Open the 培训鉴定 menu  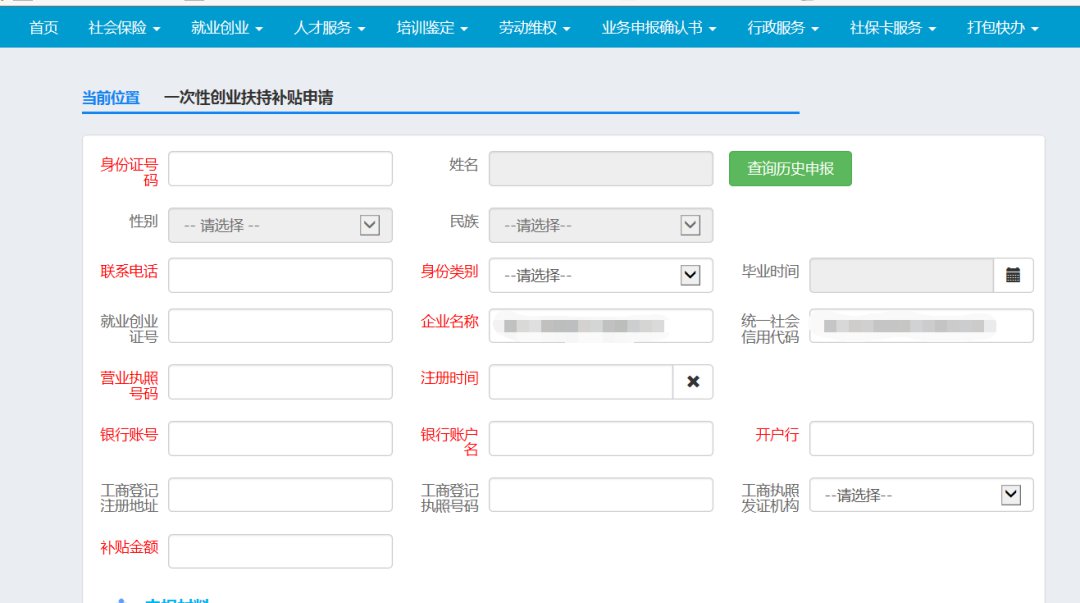(432, 28)
